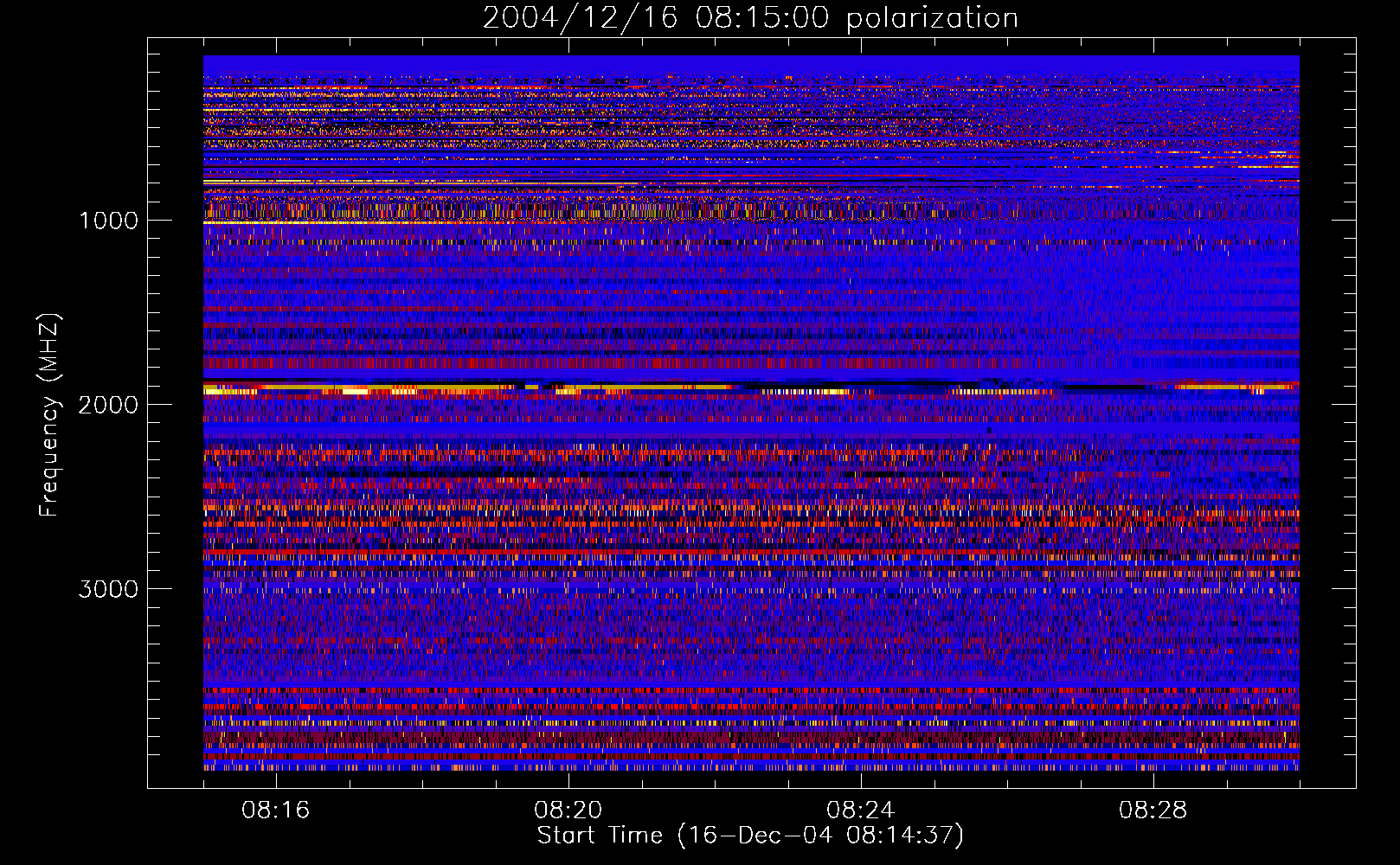Click the 08:28 time tick label
This screenshot has width=1400, height=865.
click(1153, 811)
